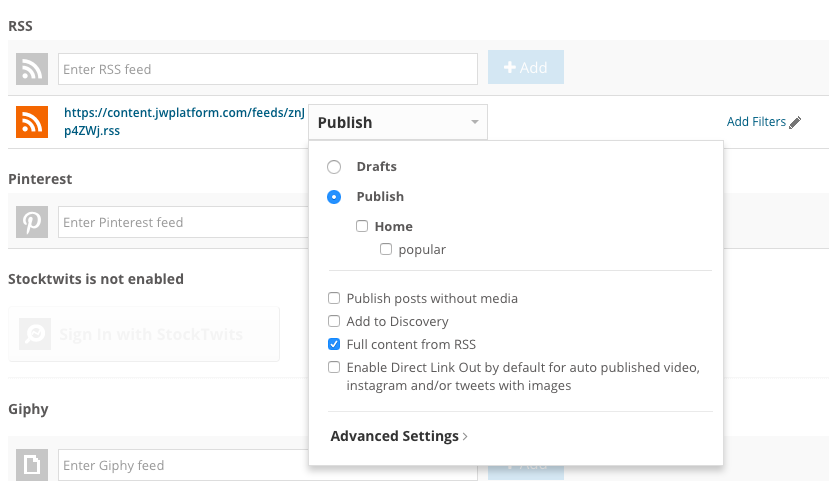Click the Pinterest logo icon
This screenshot has width=829, height=481.
(x=32, y=222)
